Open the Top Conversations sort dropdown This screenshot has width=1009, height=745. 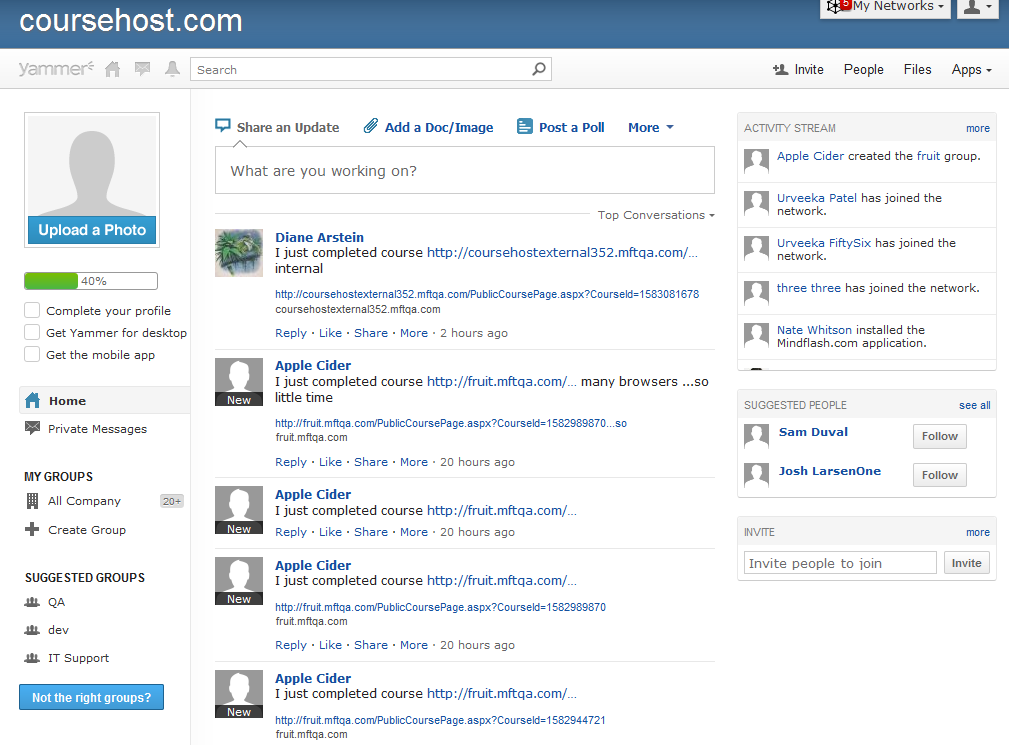coord(656,215)
